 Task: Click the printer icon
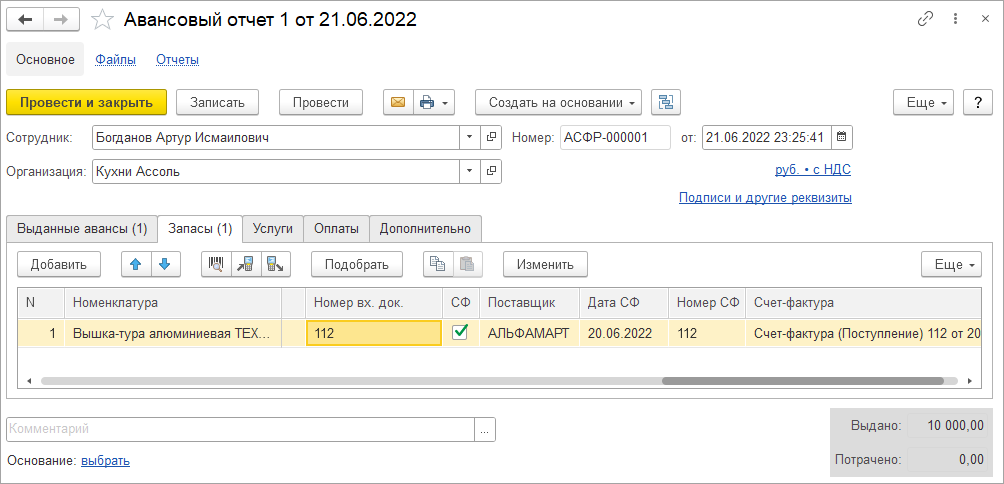pyautogui.click(x=427, y=102)
